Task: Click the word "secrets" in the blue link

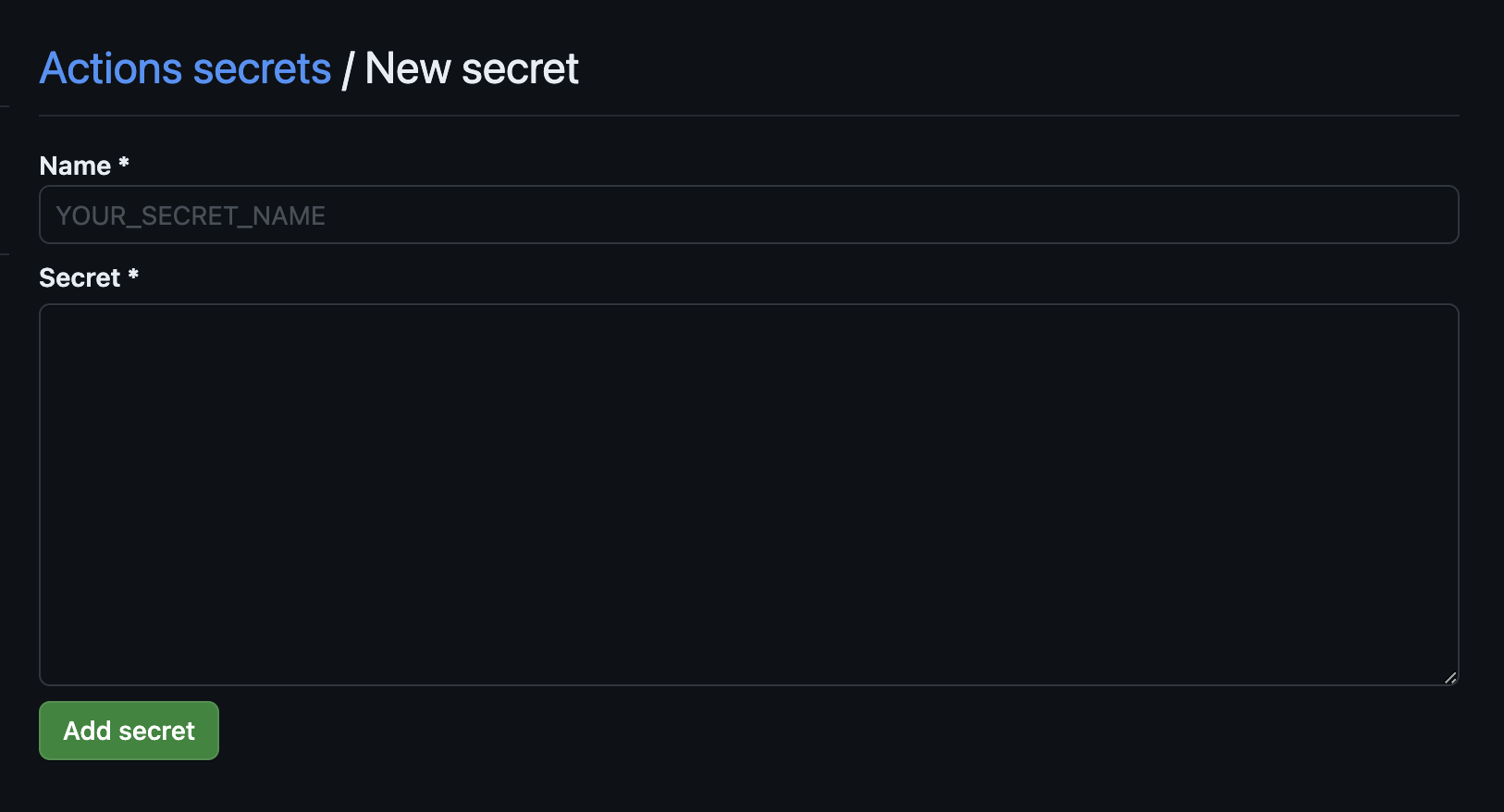Action: (x=262, y=68)
